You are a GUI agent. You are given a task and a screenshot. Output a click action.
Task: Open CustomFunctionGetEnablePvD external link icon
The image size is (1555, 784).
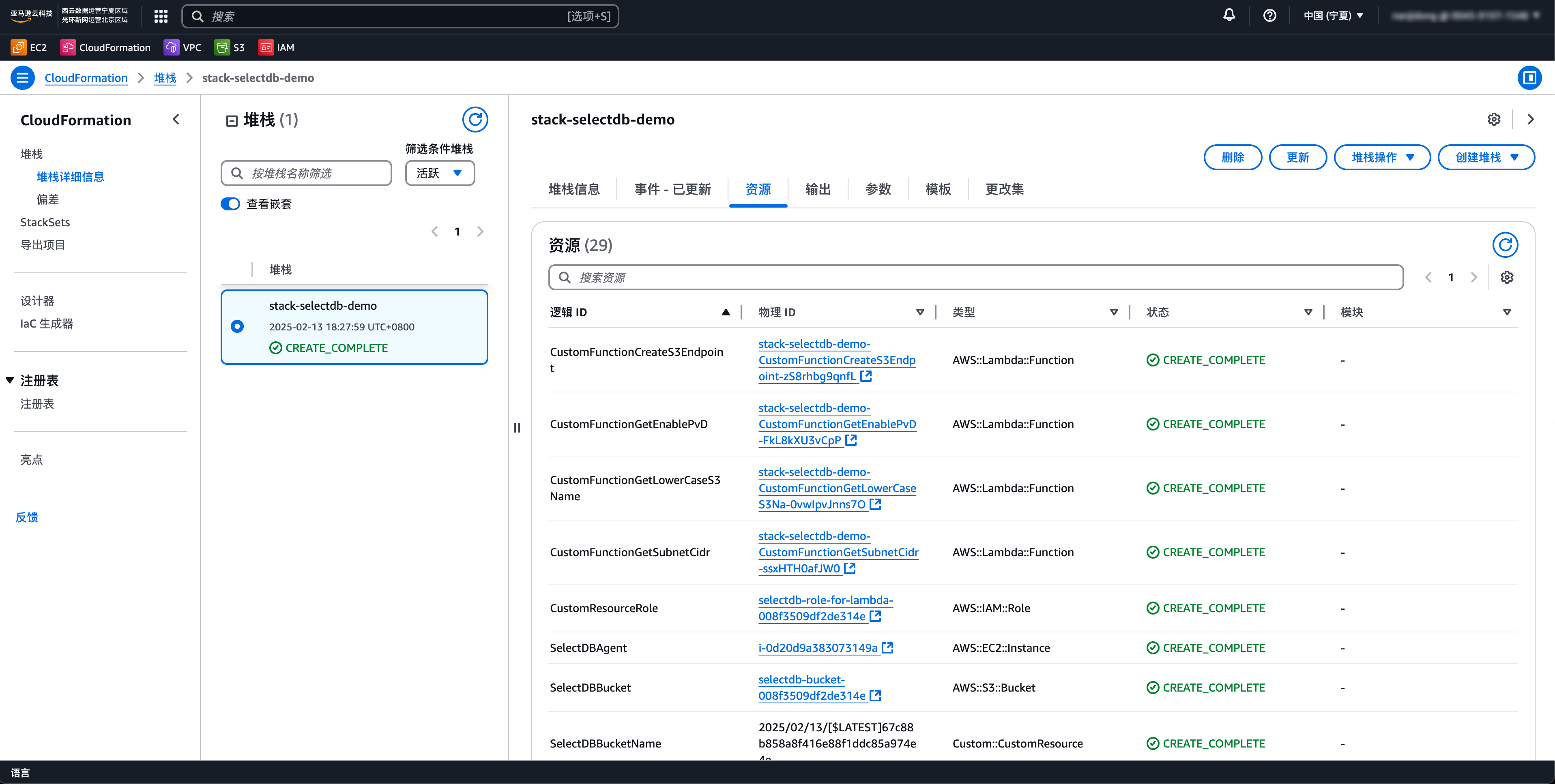pyautogui.click(x=851, y=440)
